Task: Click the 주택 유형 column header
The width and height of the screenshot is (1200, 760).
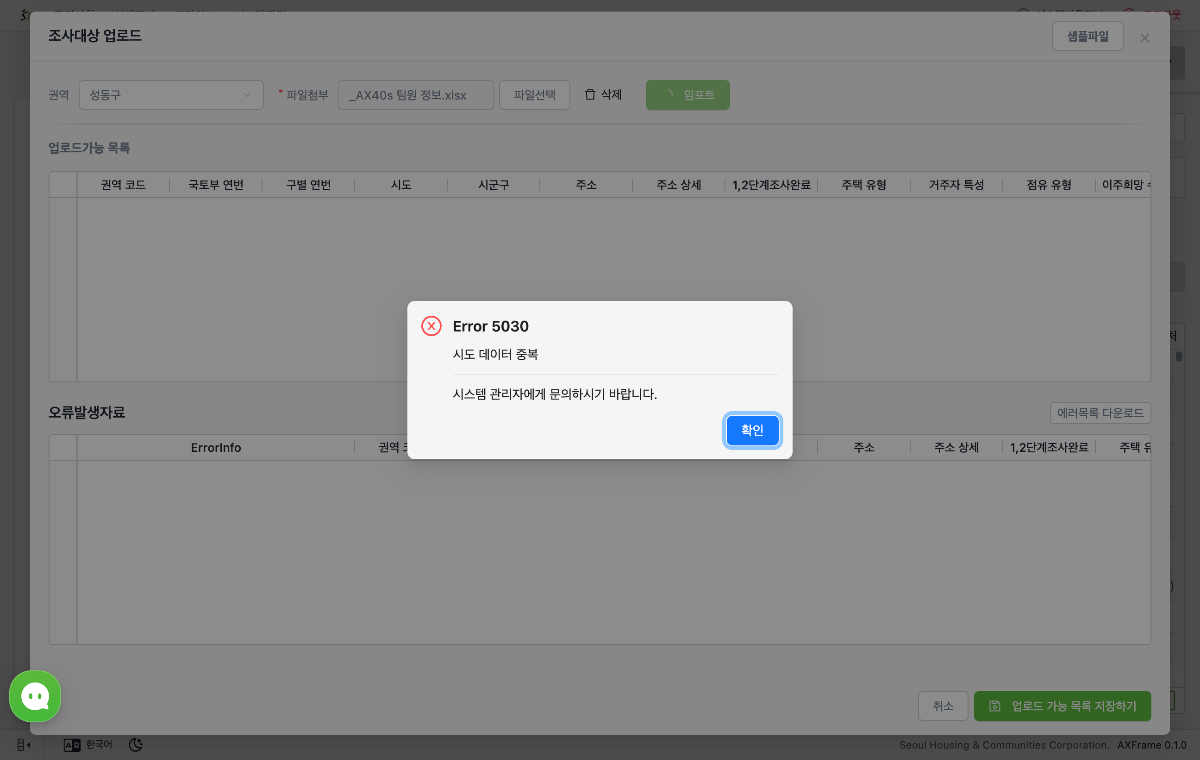Action: [x=864, y=185]
